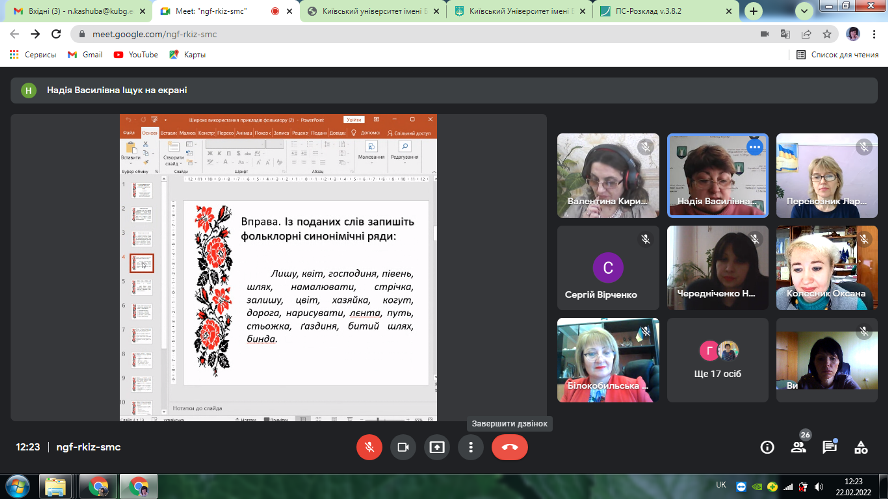Image resolution: width=888 pixels, height=499 pixels.
Task: Reload the Meet page
Action: point(56,33)
